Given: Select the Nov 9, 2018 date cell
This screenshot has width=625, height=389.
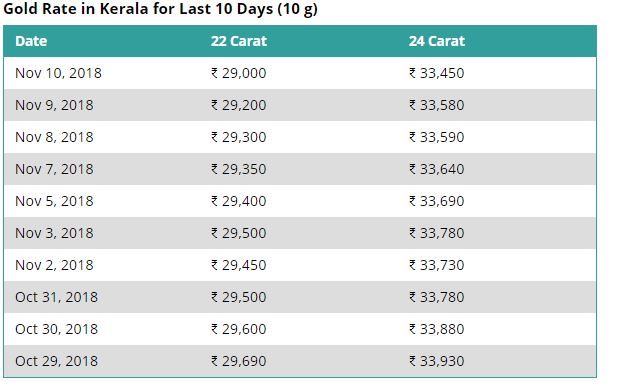Looking at the screenshot, I should coord(54,105).
